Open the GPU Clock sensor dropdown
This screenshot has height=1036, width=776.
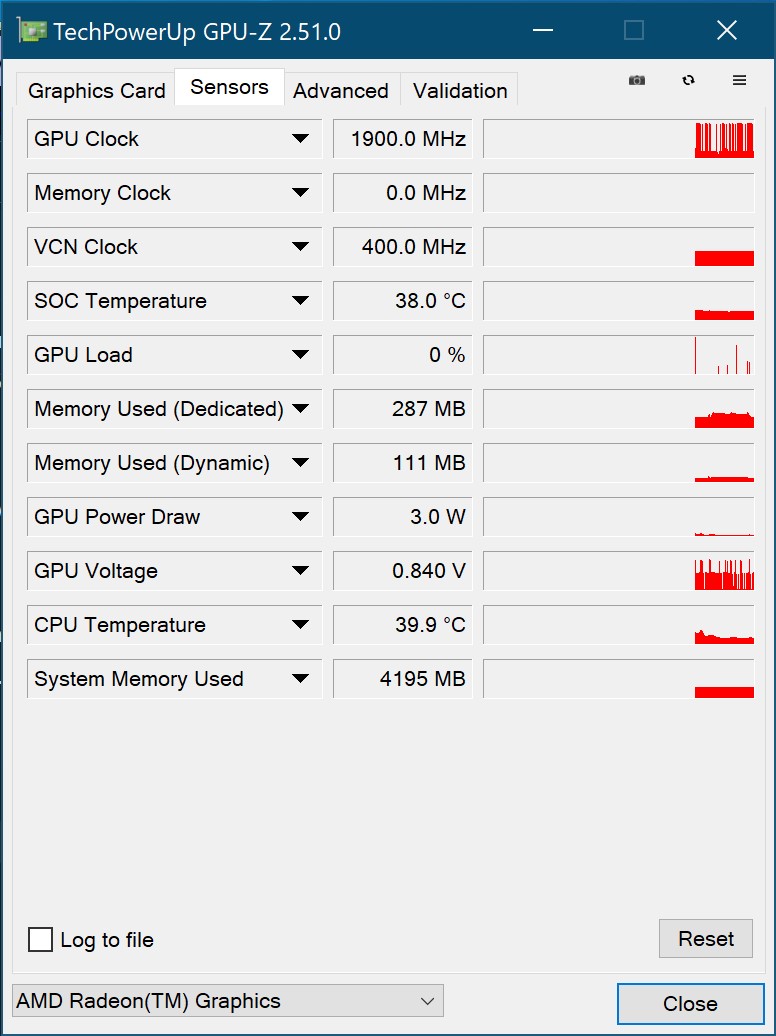pyautogui.click(x=300, y=139)
